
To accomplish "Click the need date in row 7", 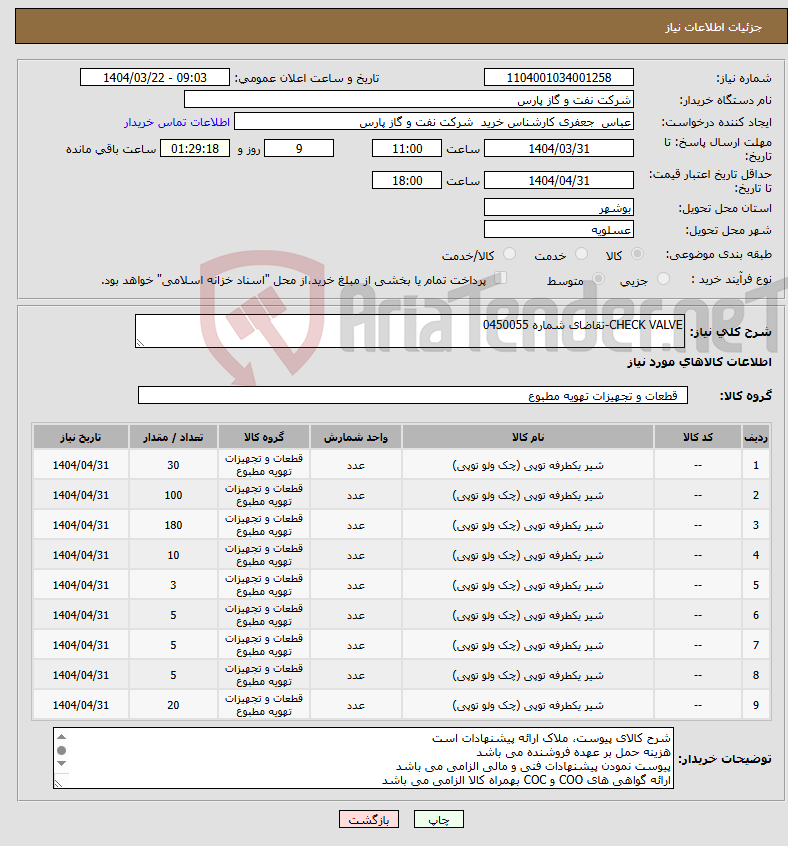I will click(x=81, y=645).
